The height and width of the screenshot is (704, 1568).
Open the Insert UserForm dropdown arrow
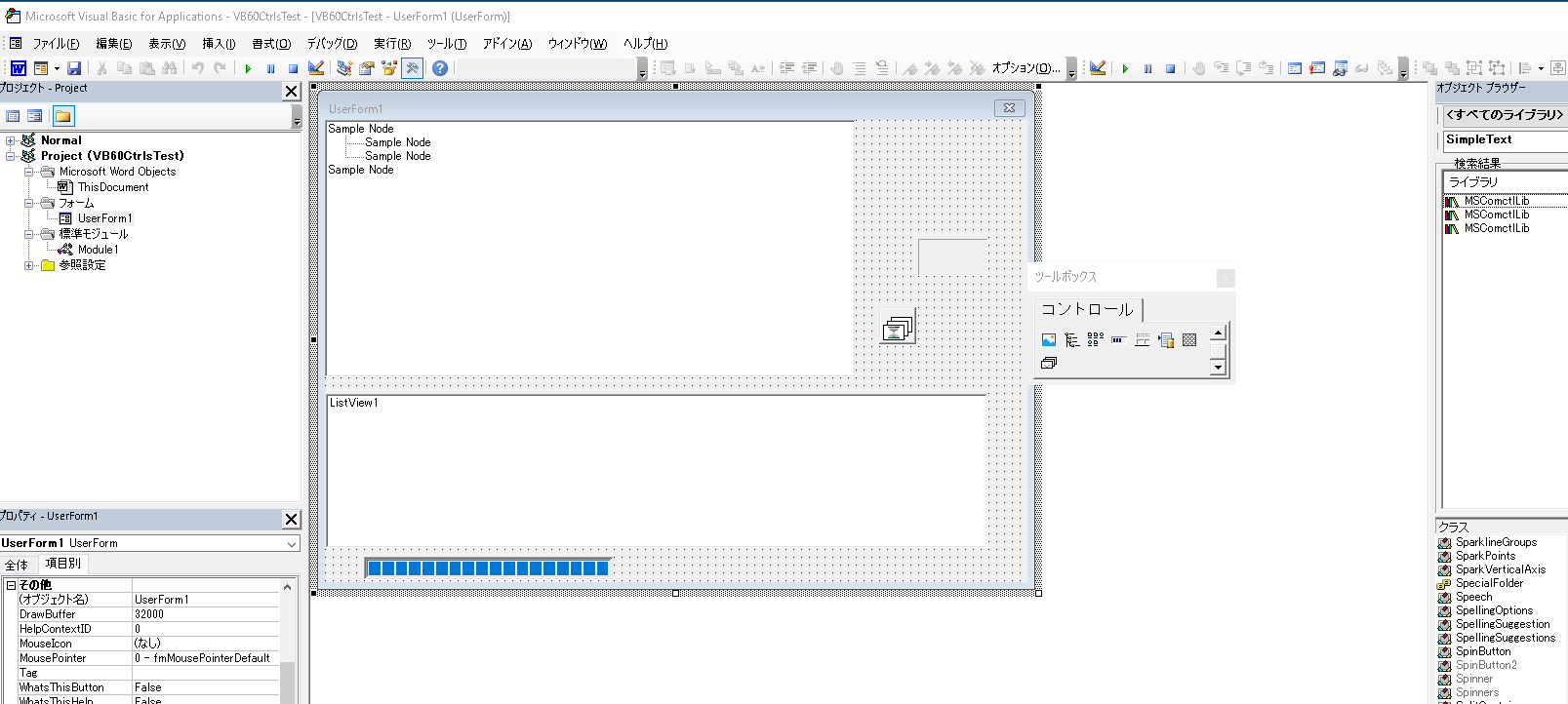click(x=57, y=68)
